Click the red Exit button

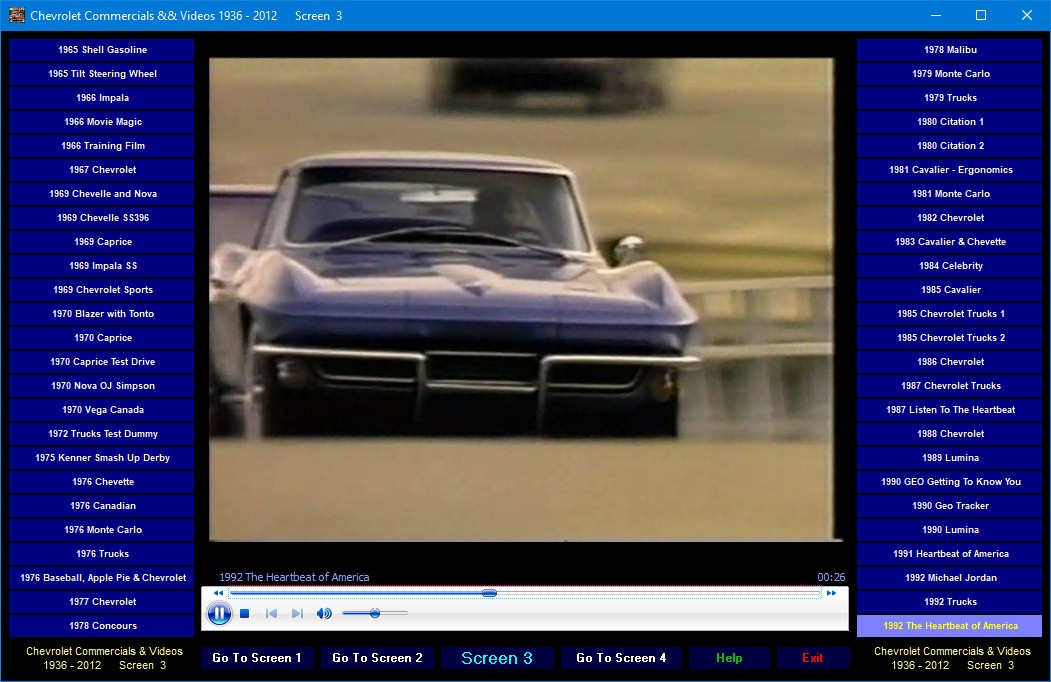tap(813, 658)
